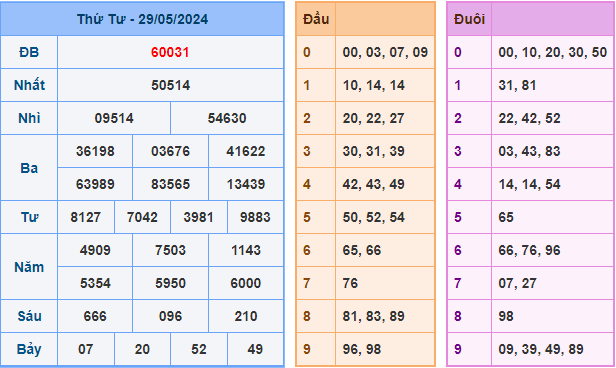Select the Sáu prize number 666
The image size is (616, 368).
(95, 316)
